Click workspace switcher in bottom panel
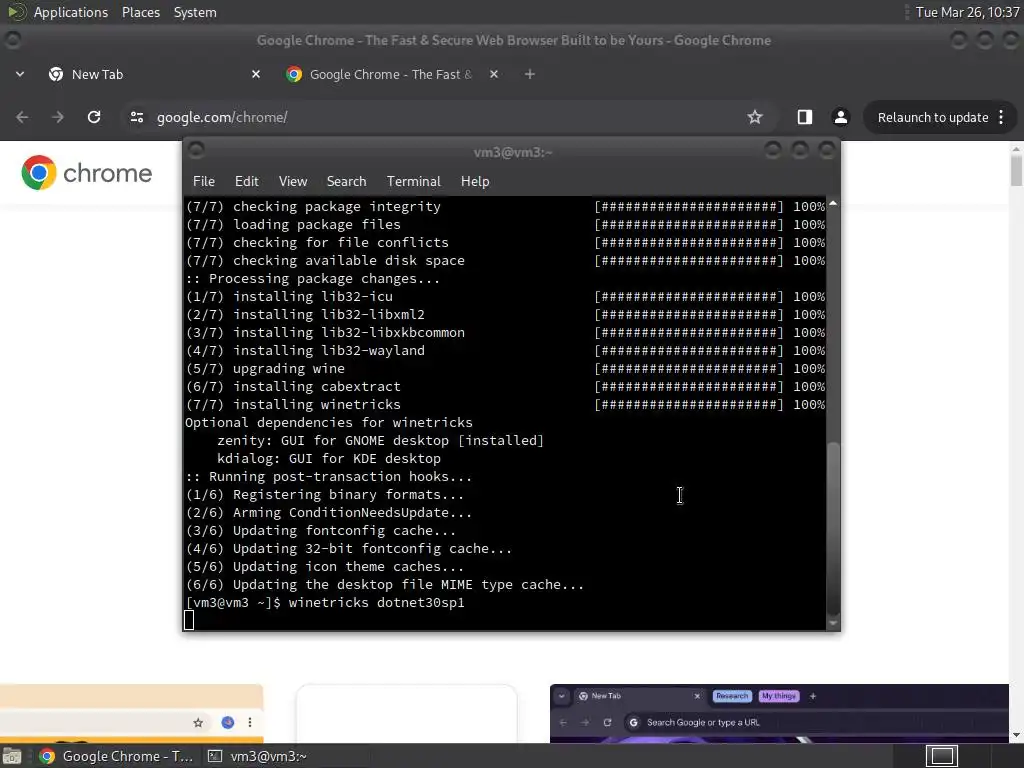 pos(941,756)
